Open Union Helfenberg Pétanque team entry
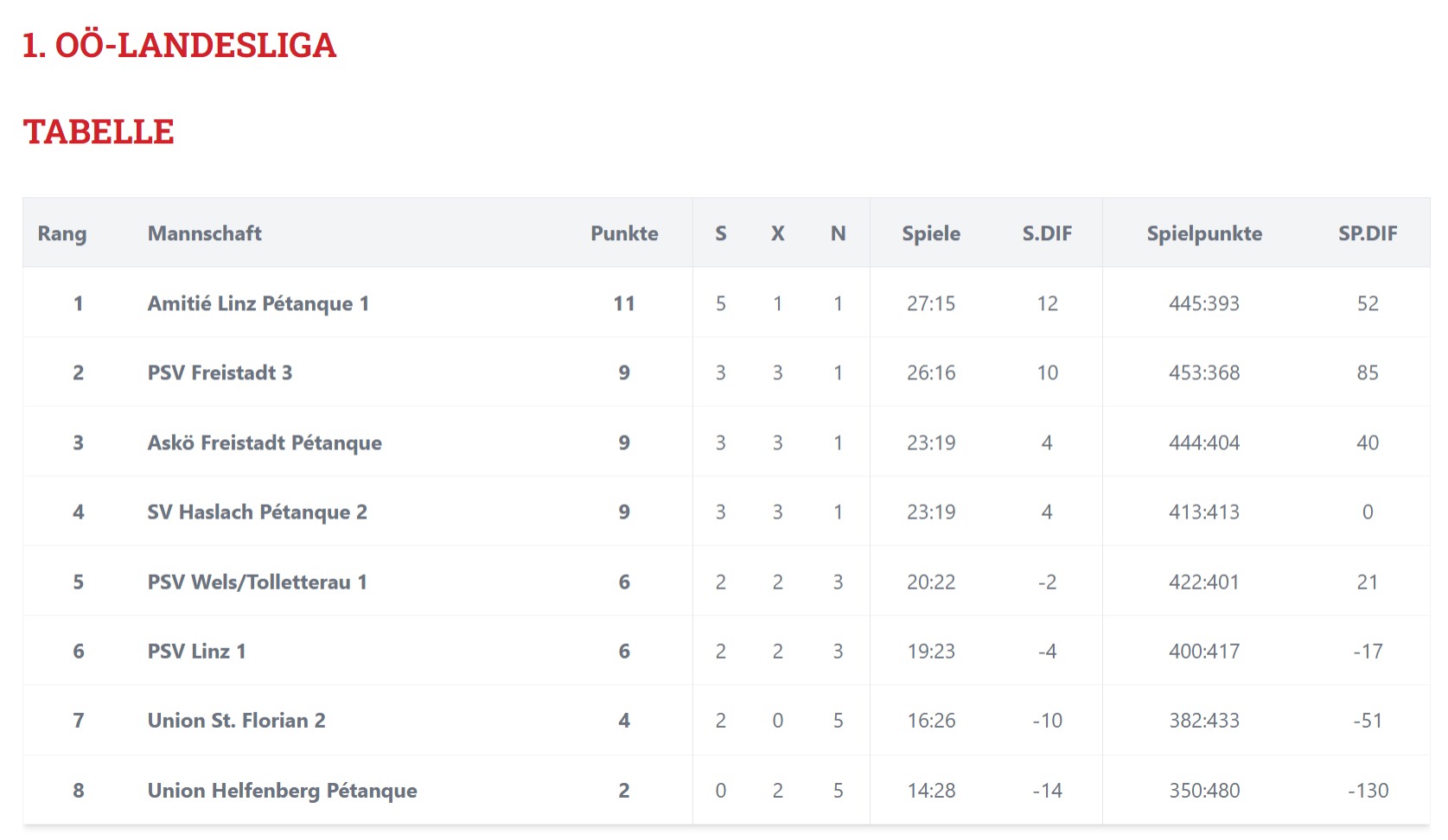This screenshot has width=1448, height=840. [282, 790]
